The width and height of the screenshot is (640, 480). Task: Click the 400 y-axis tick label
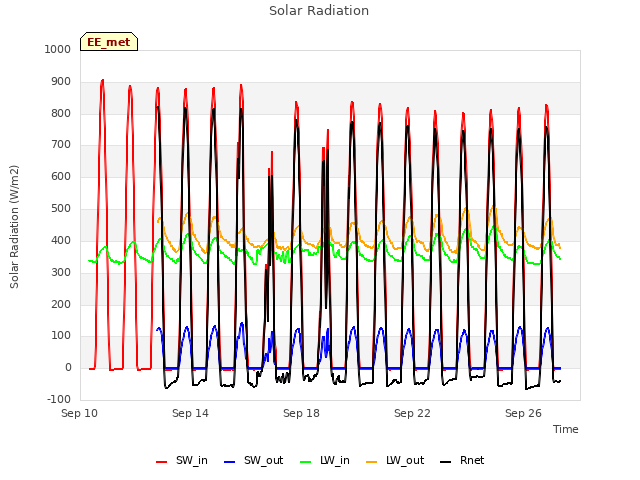(x=61, y=240)
